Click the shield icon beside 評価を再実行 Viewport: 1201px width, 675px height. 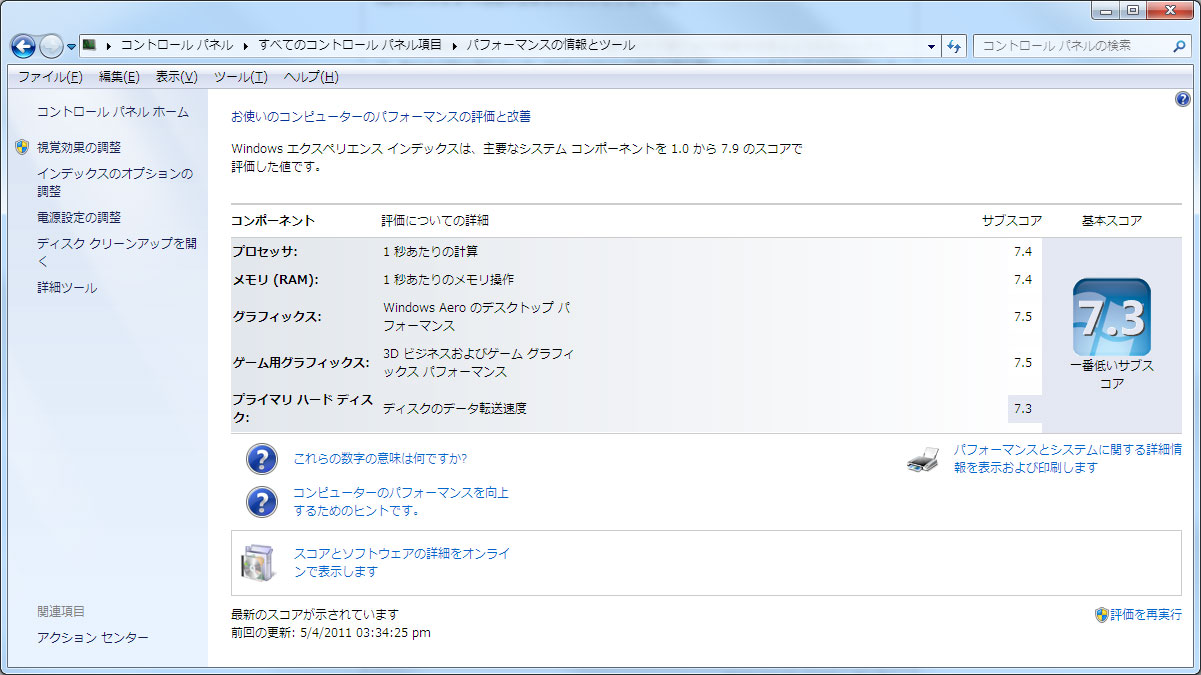tap(1101, 614)
